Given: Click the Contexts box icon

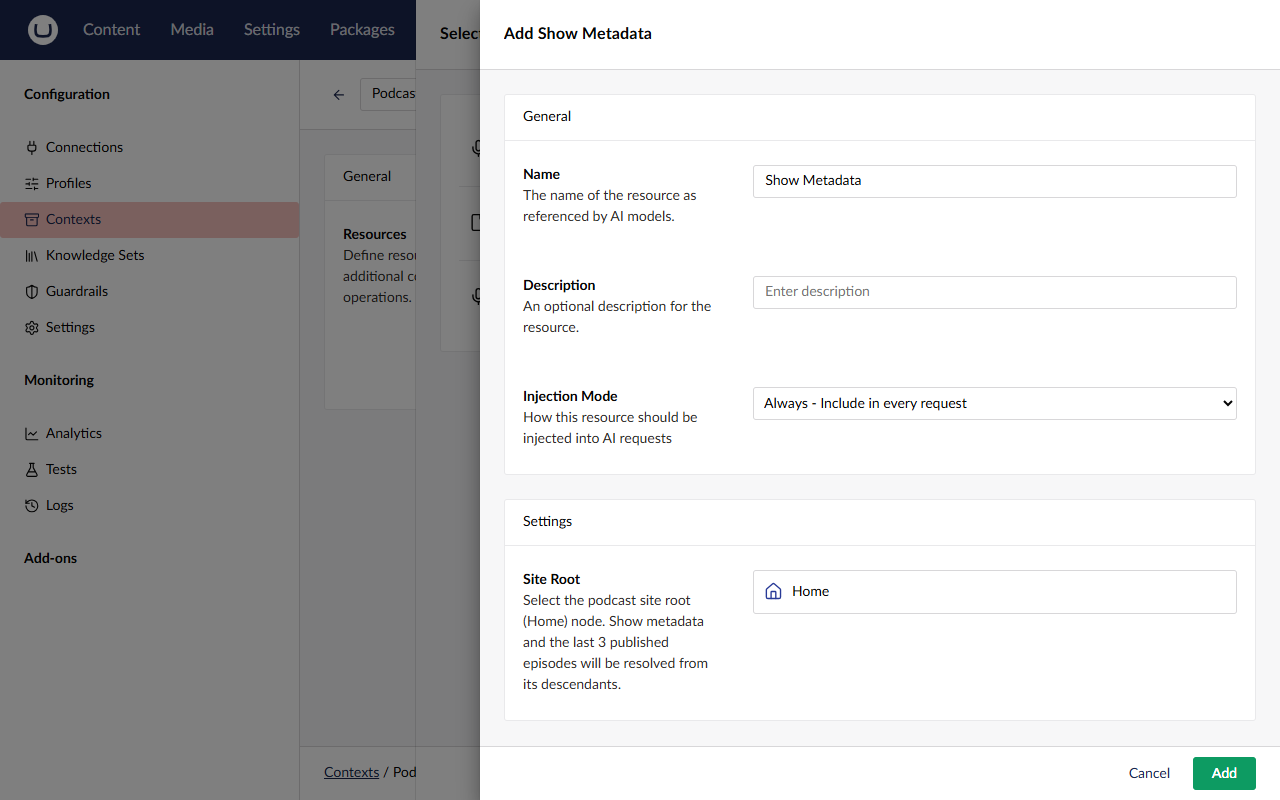Looking at the screenshot, I should (x=32, y=219).
